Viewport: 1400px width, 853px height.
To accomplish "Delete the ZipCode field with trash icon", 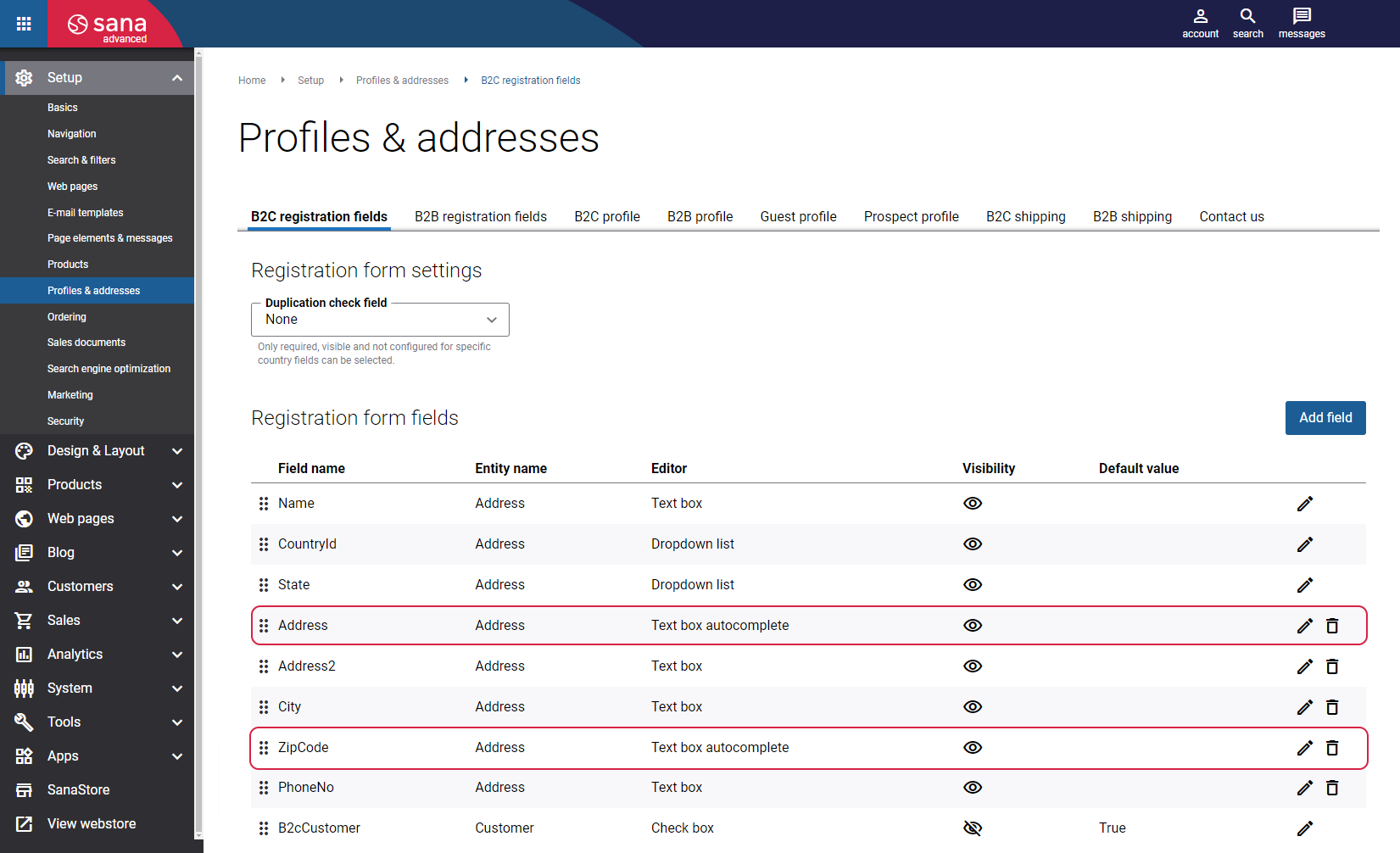I will 1332,748.
